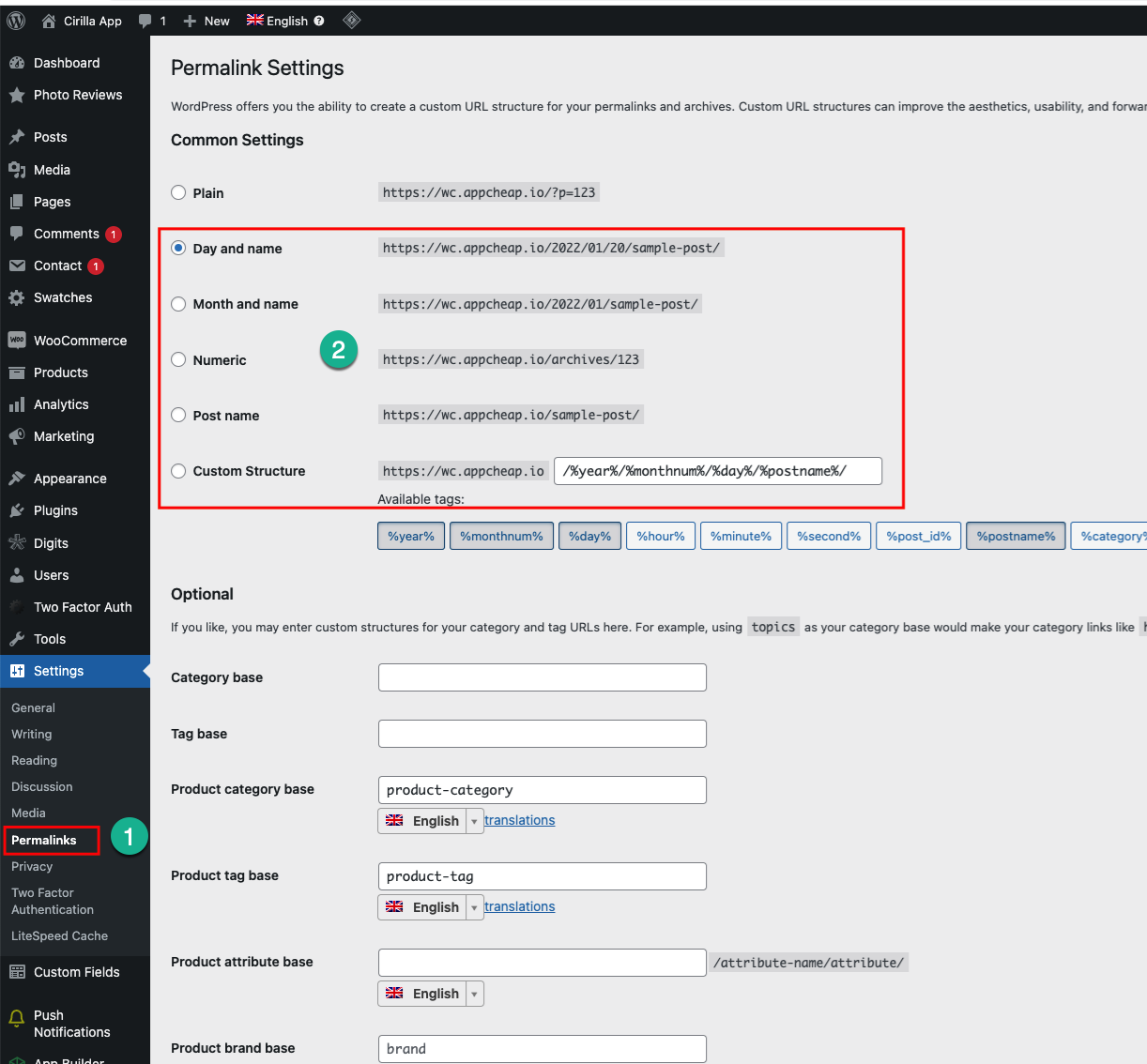This screenshot has width=1147, height=1064.
Task: Click the Plugins icon in sidebar
Action: pos(19,510)
